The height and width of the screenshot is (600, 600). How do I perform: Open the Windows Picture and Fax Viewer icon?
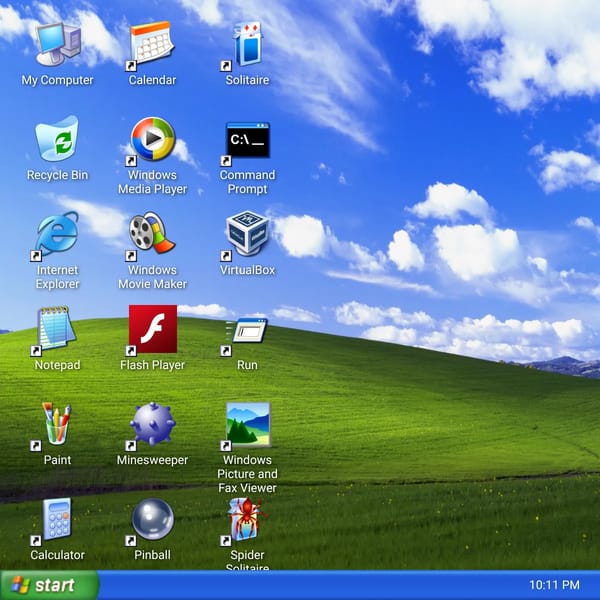point(248,425)
